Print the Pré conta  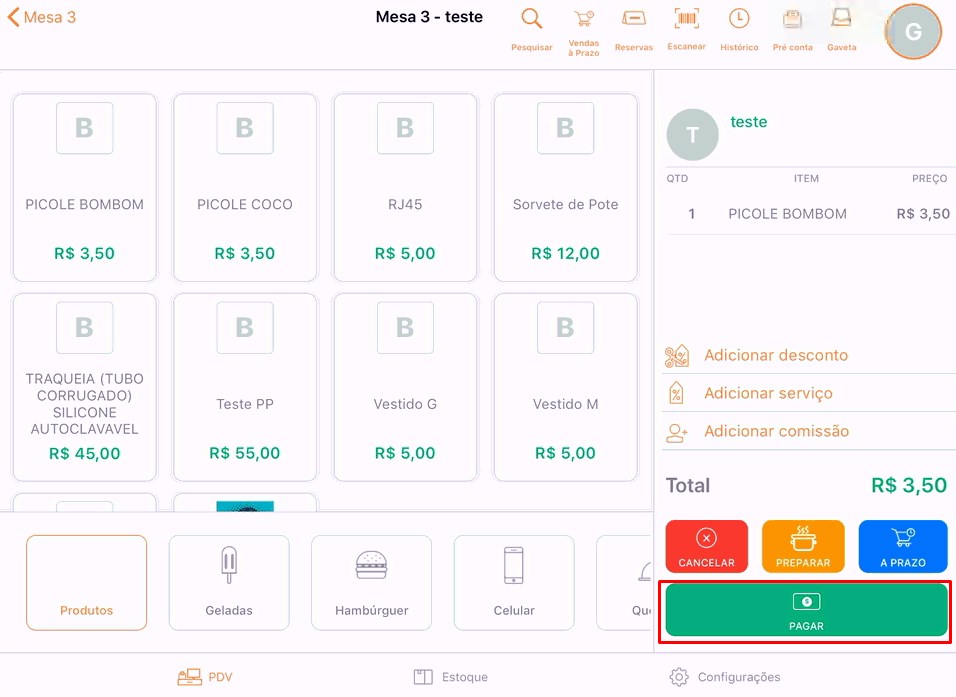(792, 29)
